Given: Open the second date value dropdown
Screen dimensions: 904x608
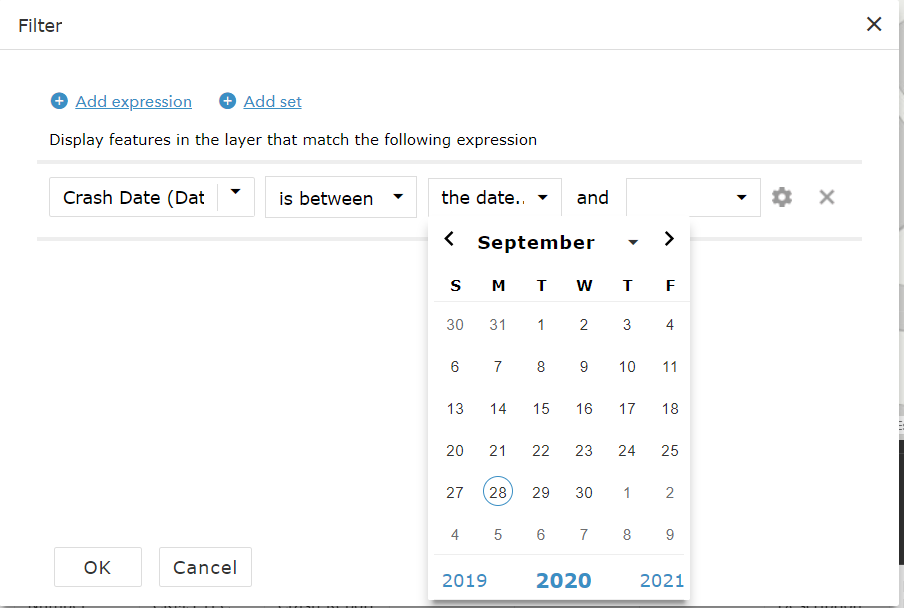Looking at the screenshot, I should coord(741,197).
